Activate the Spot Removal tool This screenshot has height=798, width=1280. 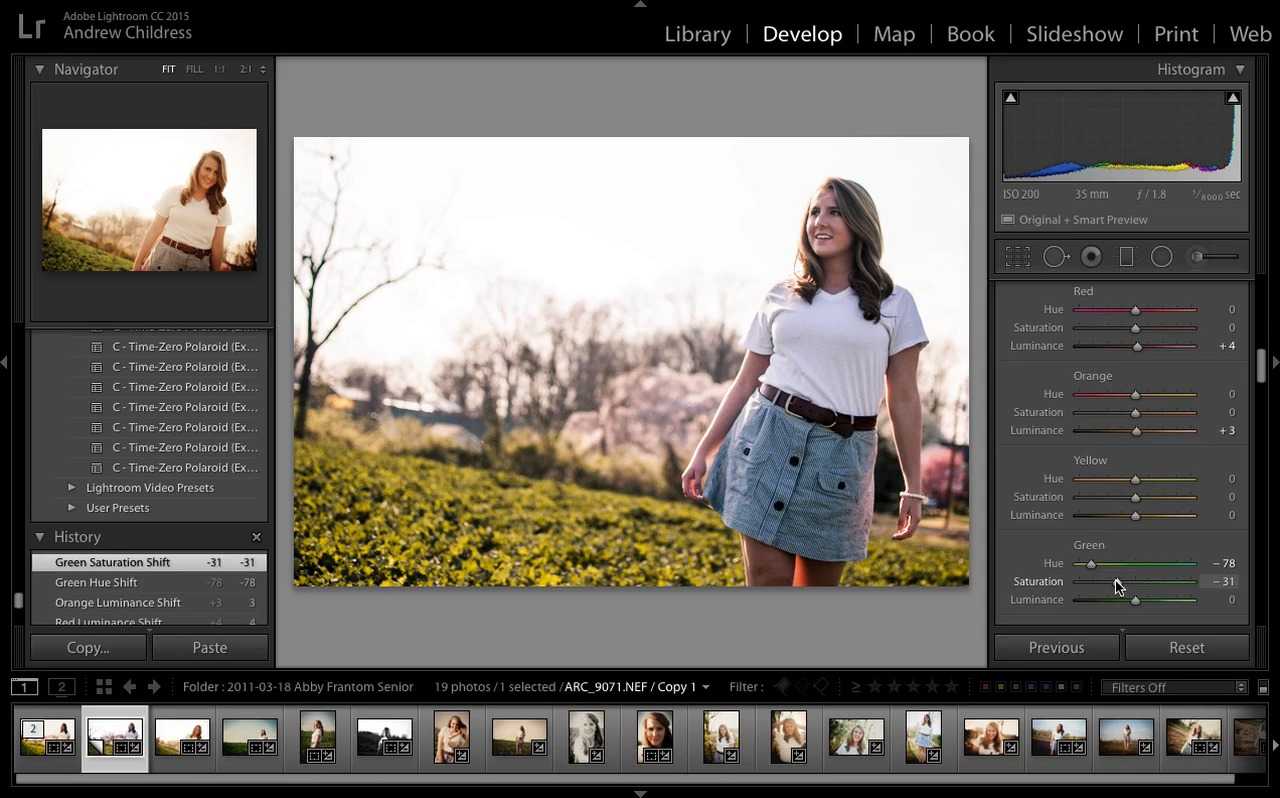1055,257
